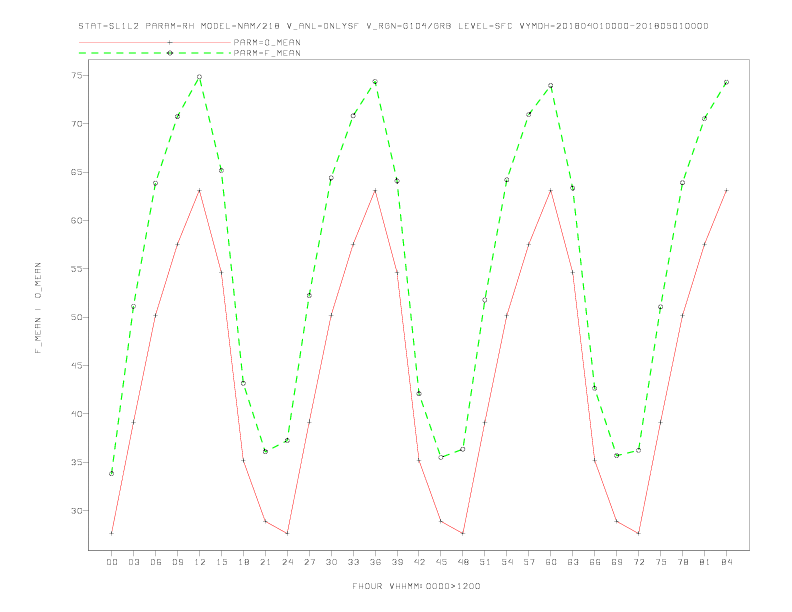Click x-axis tick label 69
The image size is (792, 612).
[617, 562]
